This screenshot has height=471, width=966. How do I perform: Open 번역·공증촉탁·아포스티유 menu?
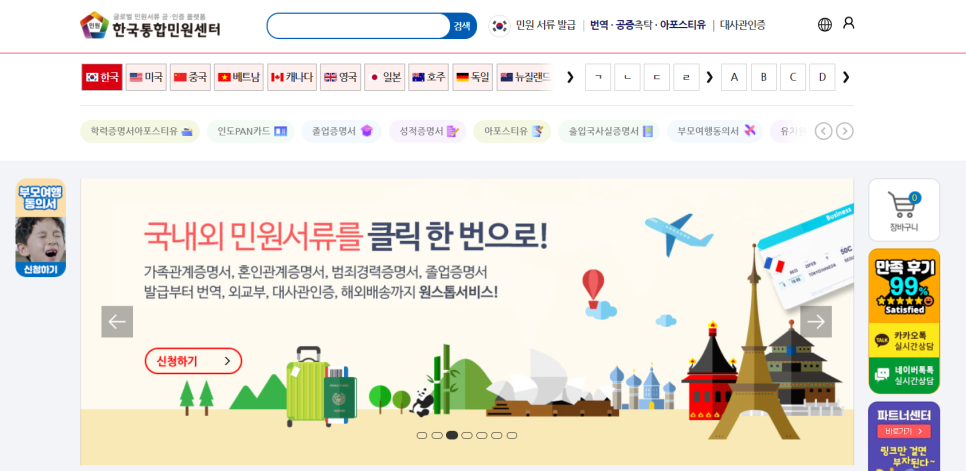(647, 25)
